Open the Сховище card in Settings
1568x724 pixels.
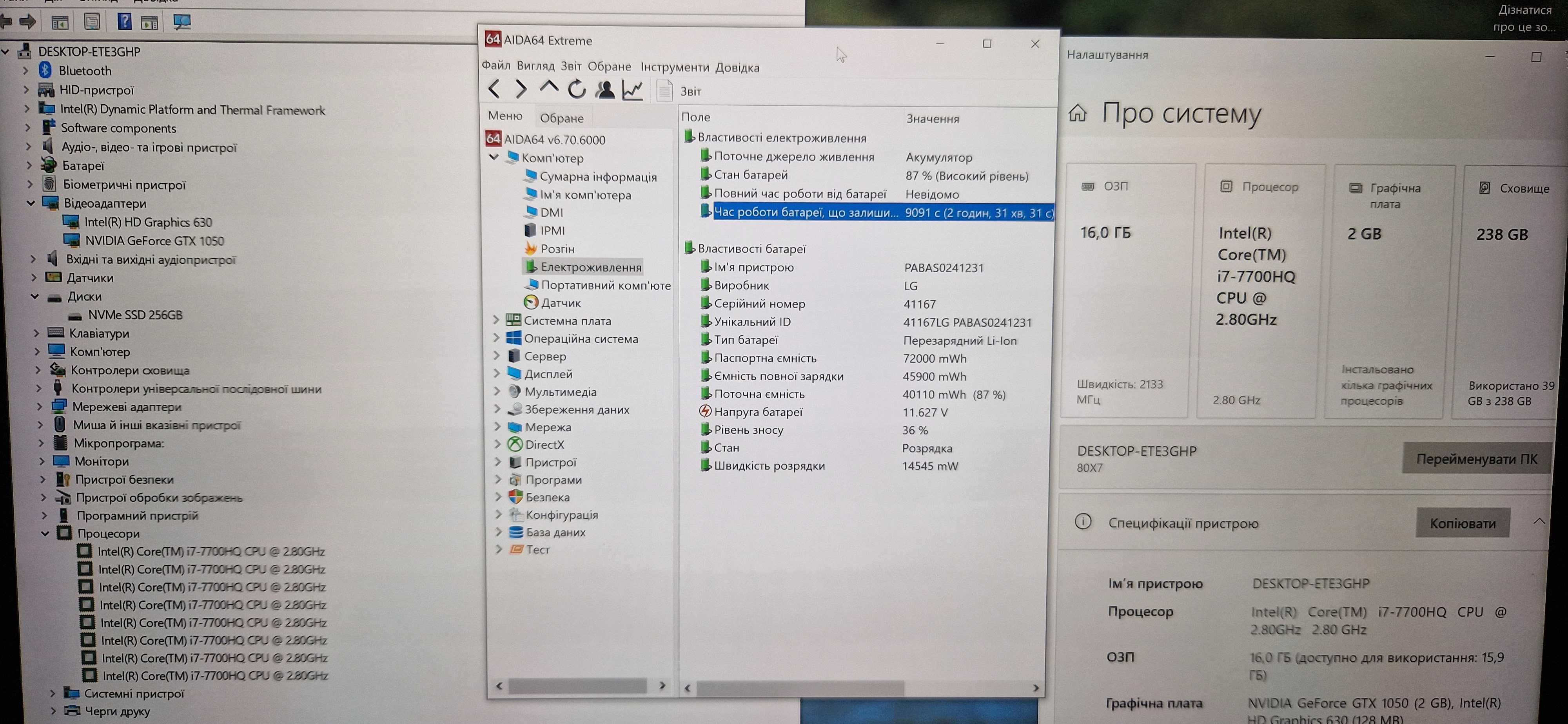[x=1510, y=293]
